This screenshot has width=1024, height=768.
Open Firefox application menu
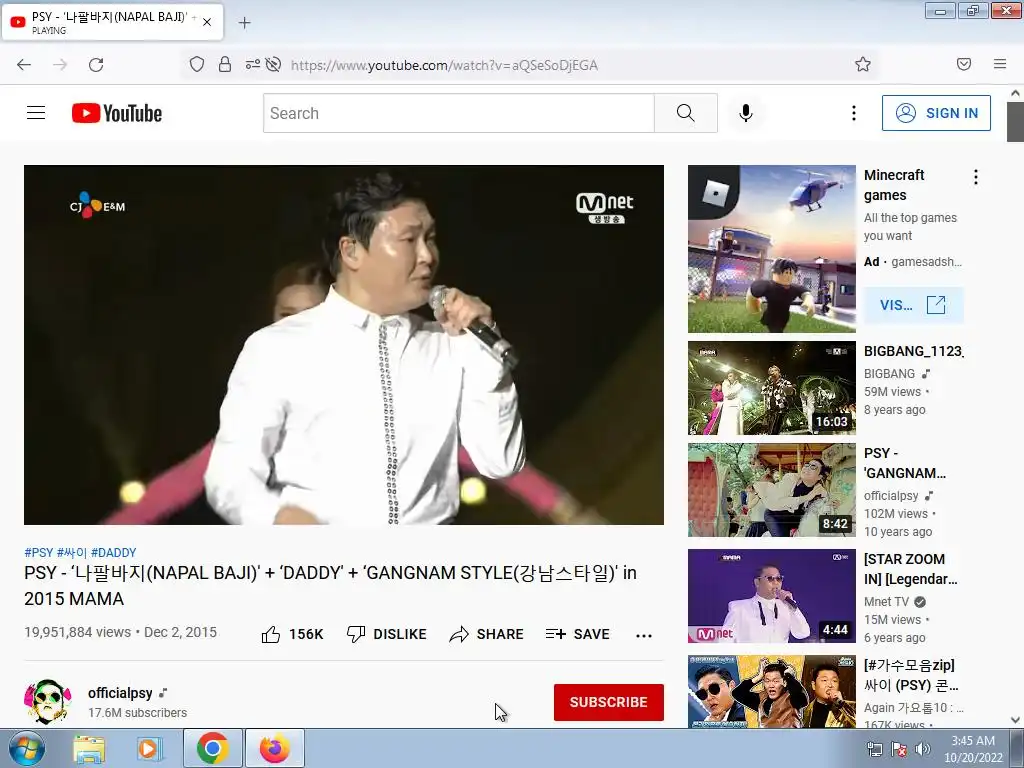click(x=1000, y=64)
